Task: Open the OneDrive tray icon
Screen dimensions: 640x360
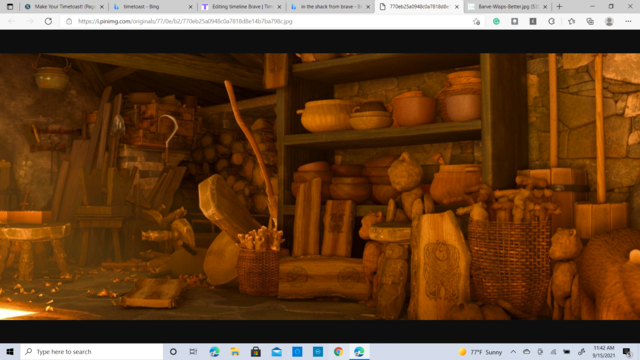Action: click(527, 352)
